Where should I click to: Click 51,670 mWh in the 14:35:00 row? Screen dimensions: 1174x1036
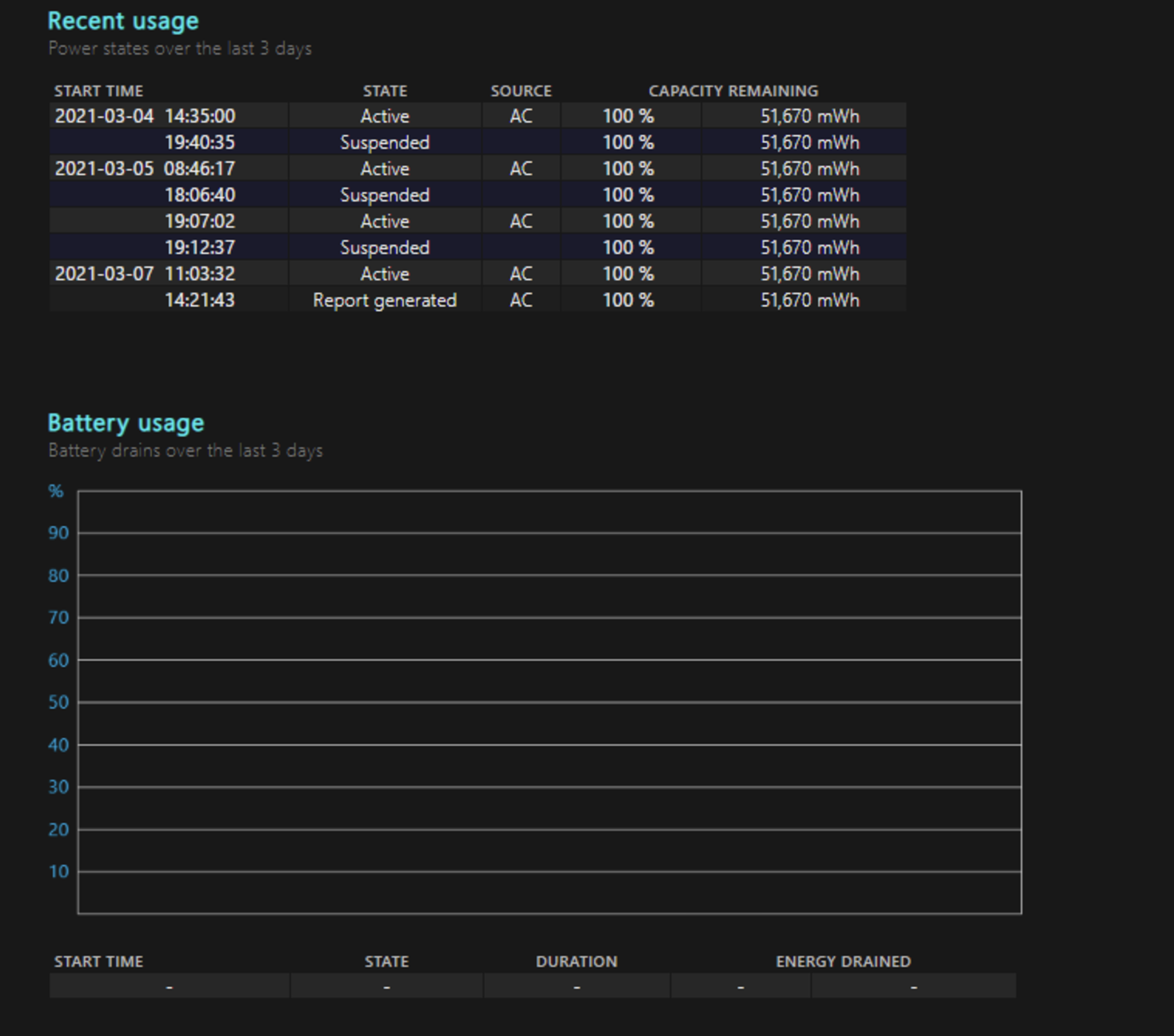(810, 116)
